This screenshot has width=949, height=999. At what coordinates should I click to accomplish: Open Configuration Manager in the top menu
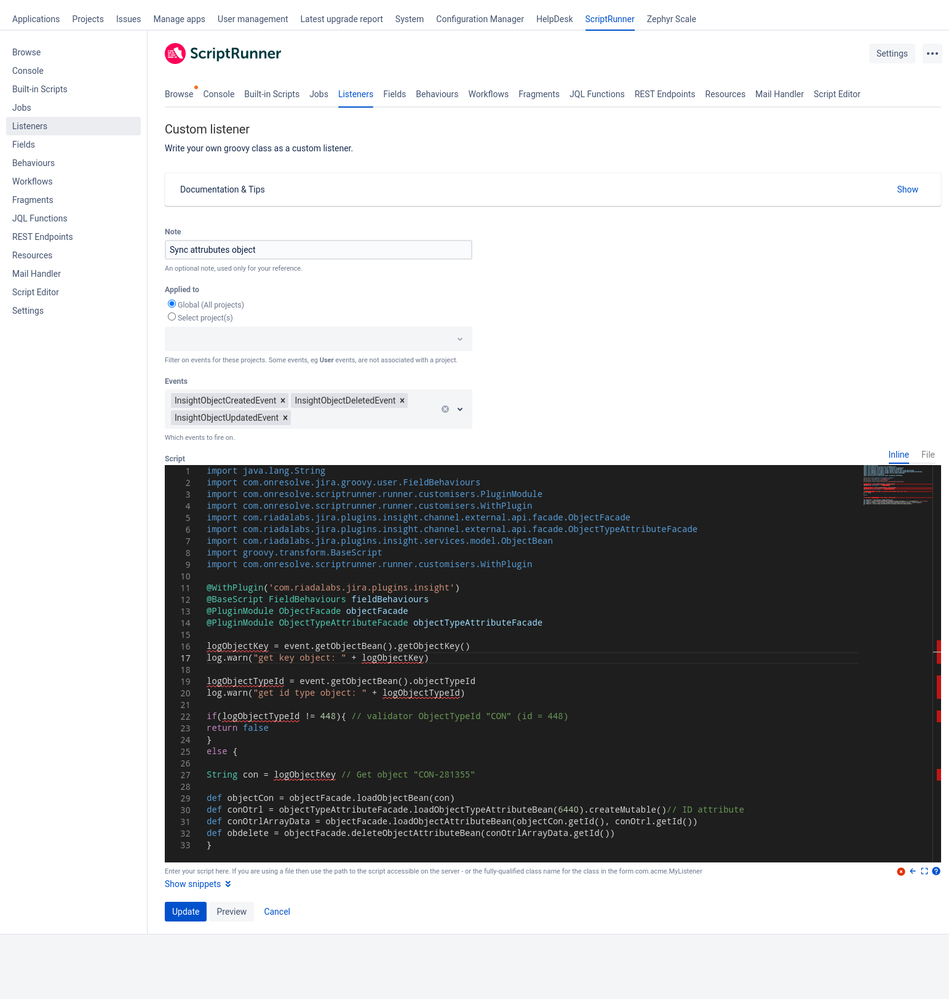click(480, 19)
